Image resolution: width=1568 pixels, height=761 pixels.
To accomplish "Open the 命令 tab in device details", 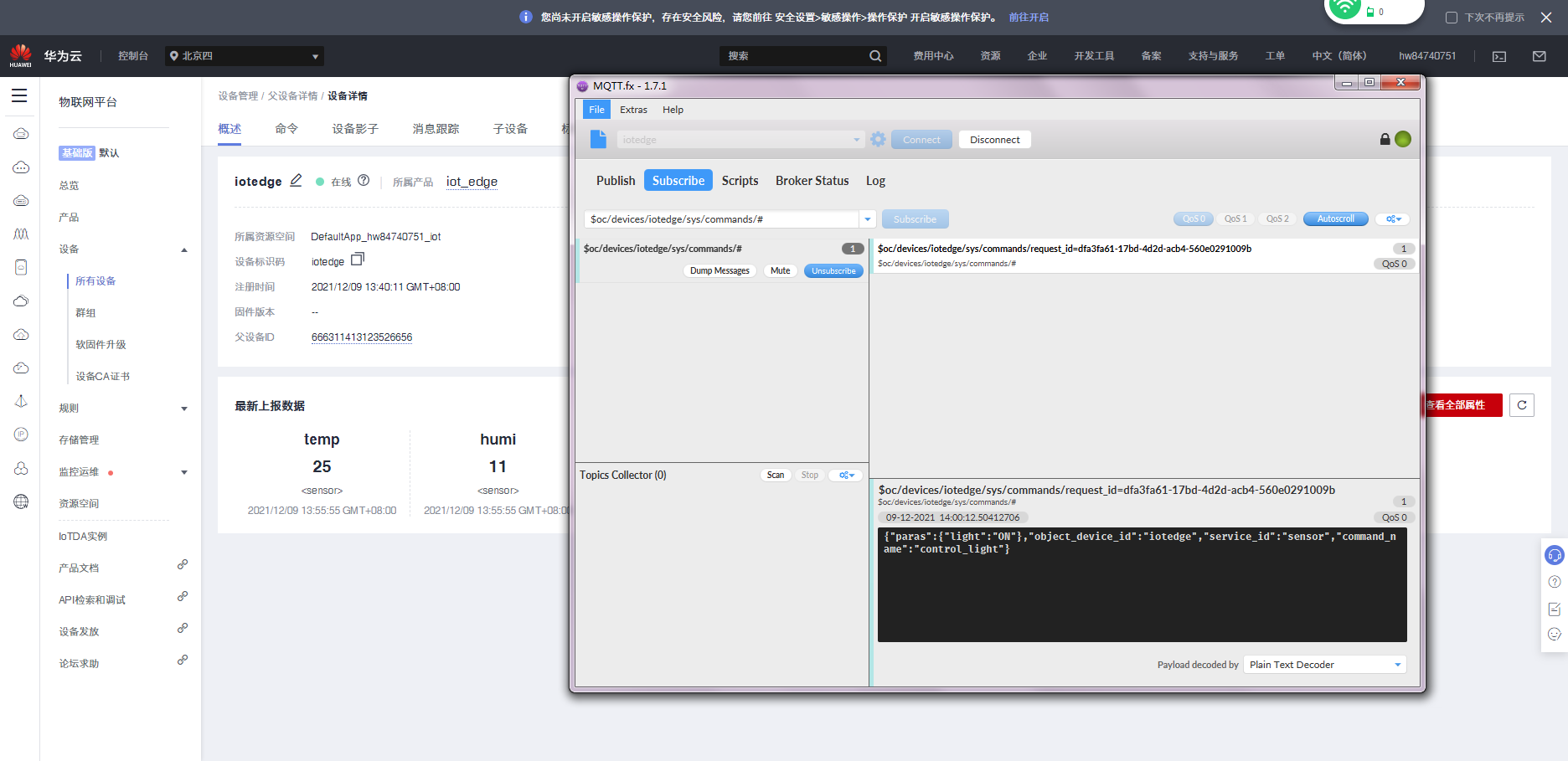I will pos(286,129).
